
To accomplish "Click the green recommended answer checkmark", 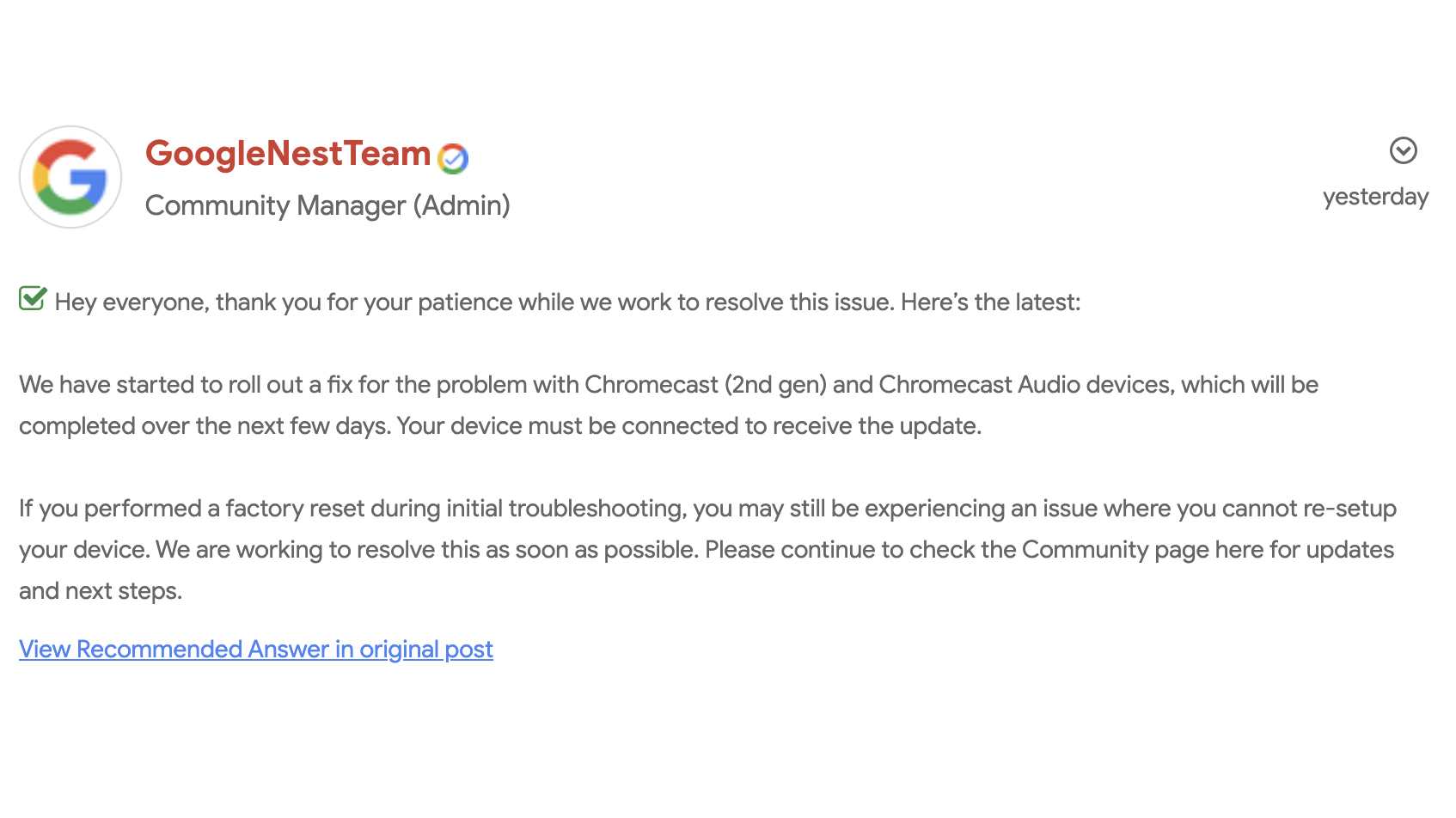I will pos(33,298).
